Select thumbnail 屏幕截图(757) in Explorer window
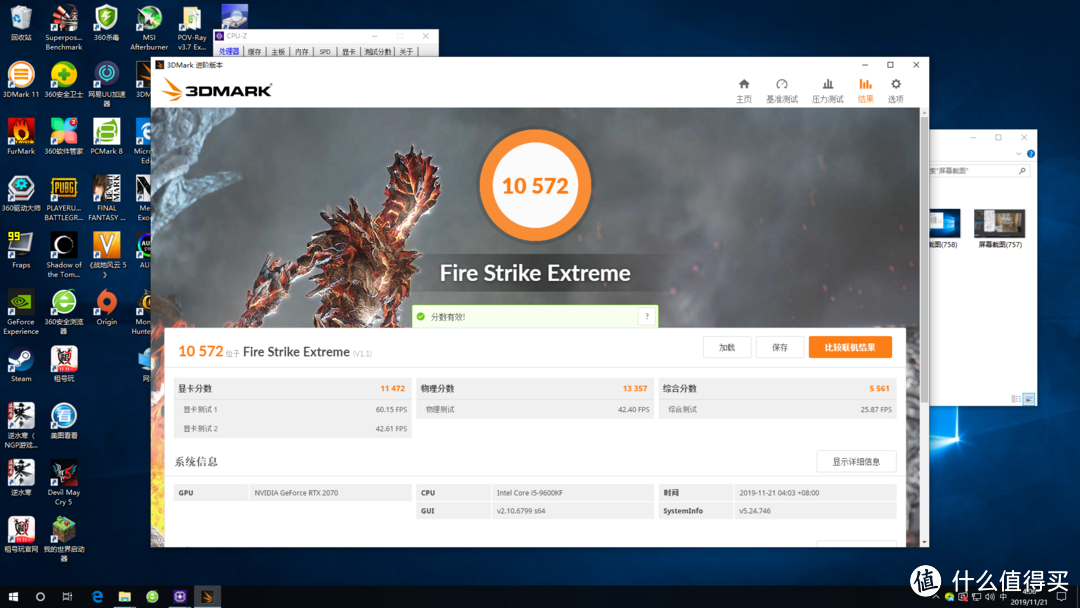Image resolution: width=1080 pixels, height=608 pixels. click(999, 229)
